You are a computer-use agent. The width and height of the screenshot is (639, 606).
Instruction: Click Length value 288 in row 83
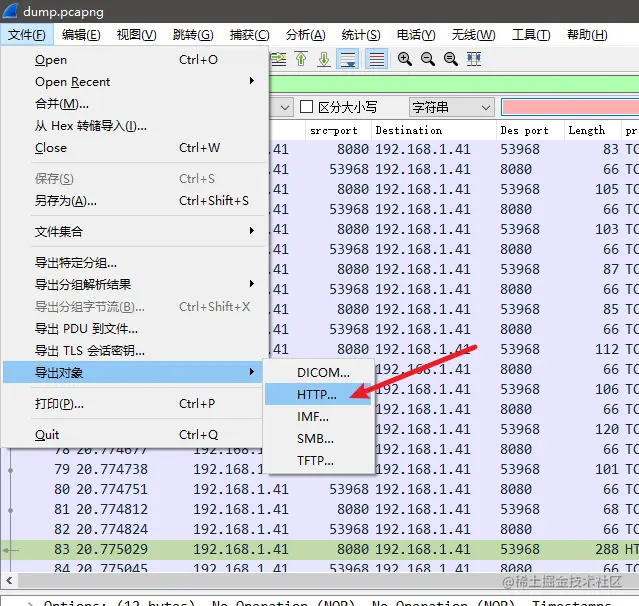[x=607, y=549]
